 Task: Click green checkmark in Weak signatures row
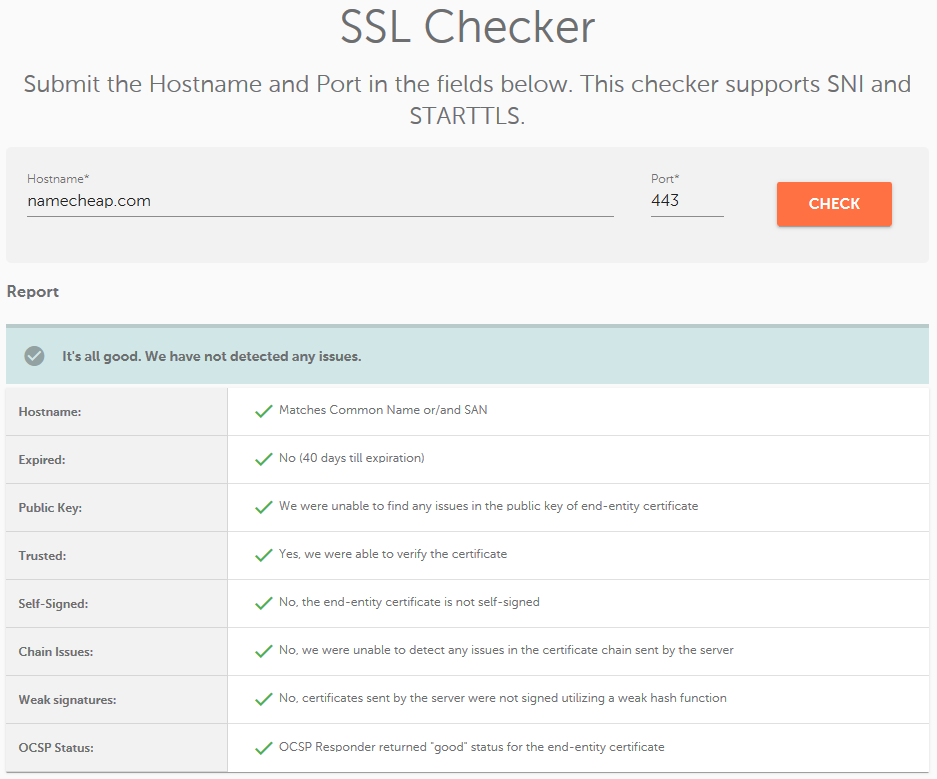click(x=264, y=700)
